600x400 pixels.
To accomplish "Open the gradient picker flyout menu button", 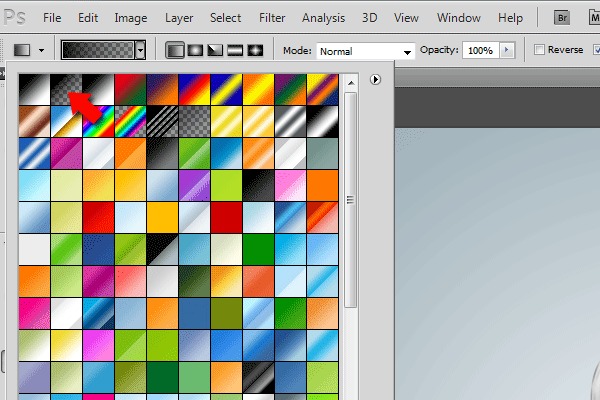I will (x=375, y=80).
